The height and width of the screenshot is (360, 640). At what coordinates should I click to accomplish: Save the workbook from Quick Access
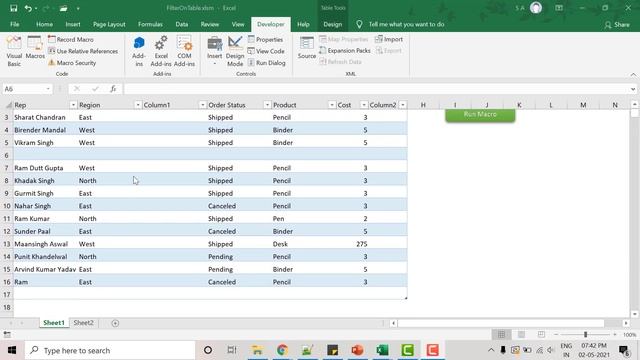click(13, 8)
